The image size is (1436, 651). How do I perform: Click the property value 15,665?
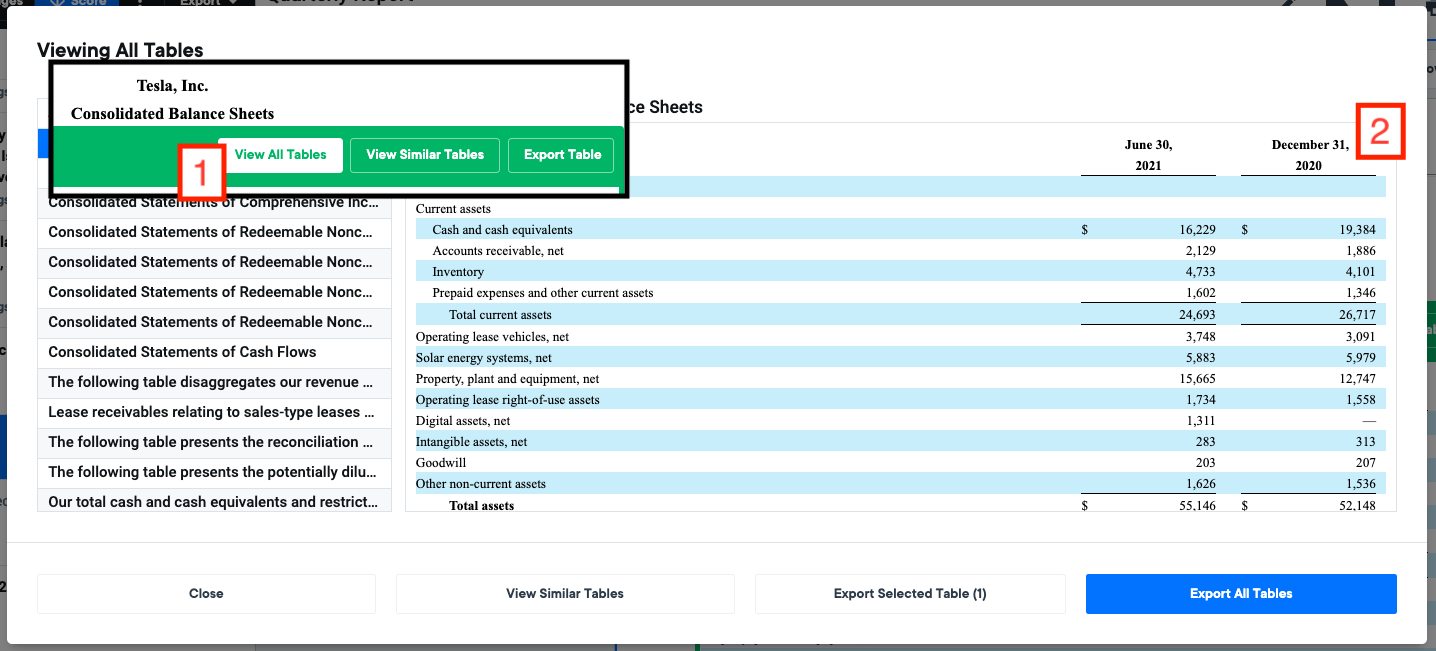click(1198, 379)
